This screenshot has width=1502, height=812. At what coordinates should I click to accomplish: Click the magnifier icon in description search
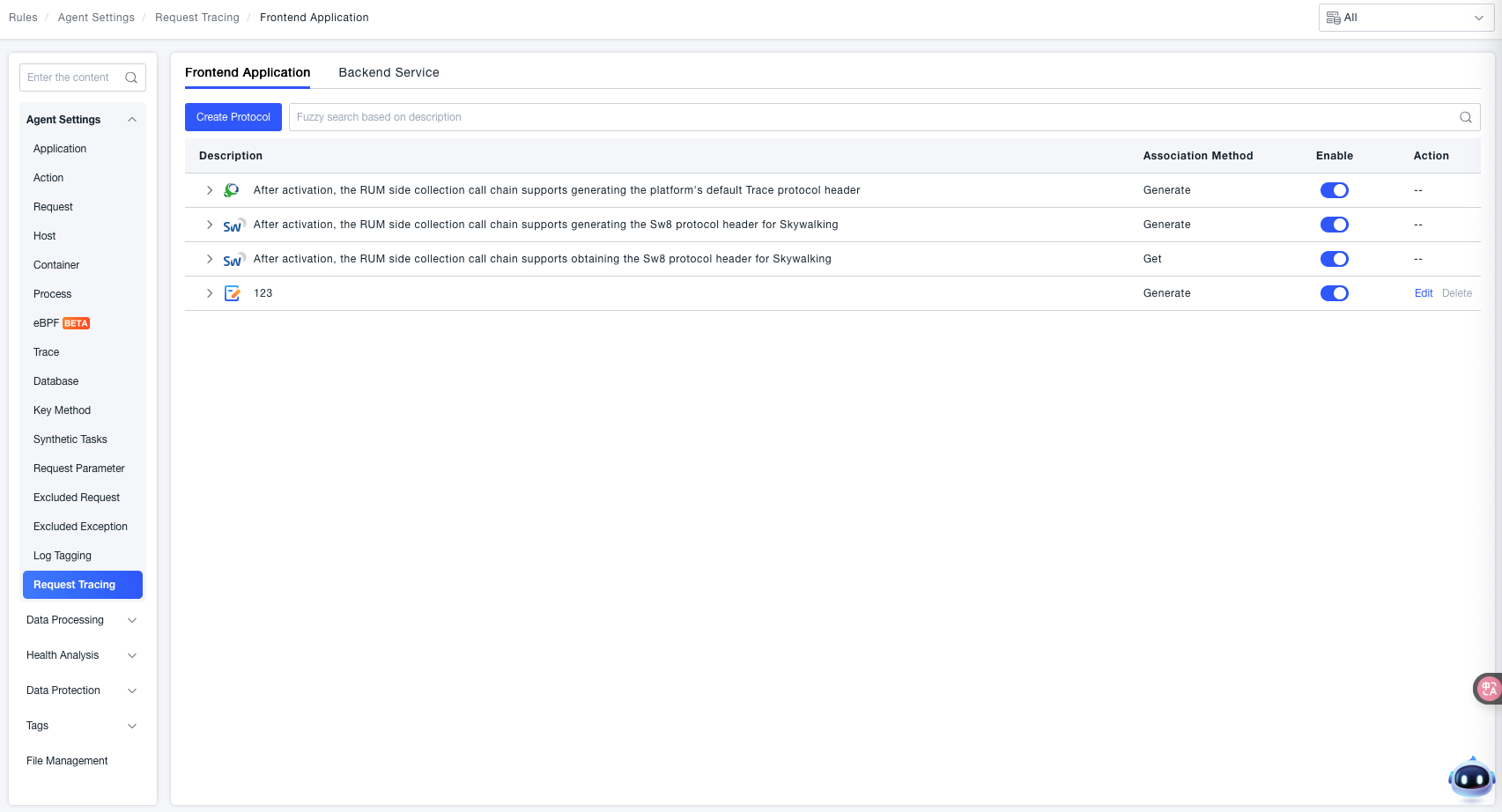point(1466,117)
